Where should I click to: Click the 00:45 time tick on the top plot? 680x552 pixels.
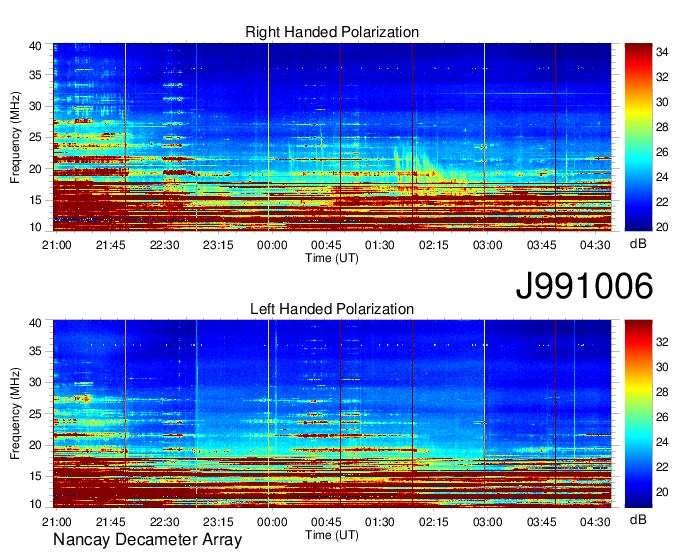(x=326, y=245)
